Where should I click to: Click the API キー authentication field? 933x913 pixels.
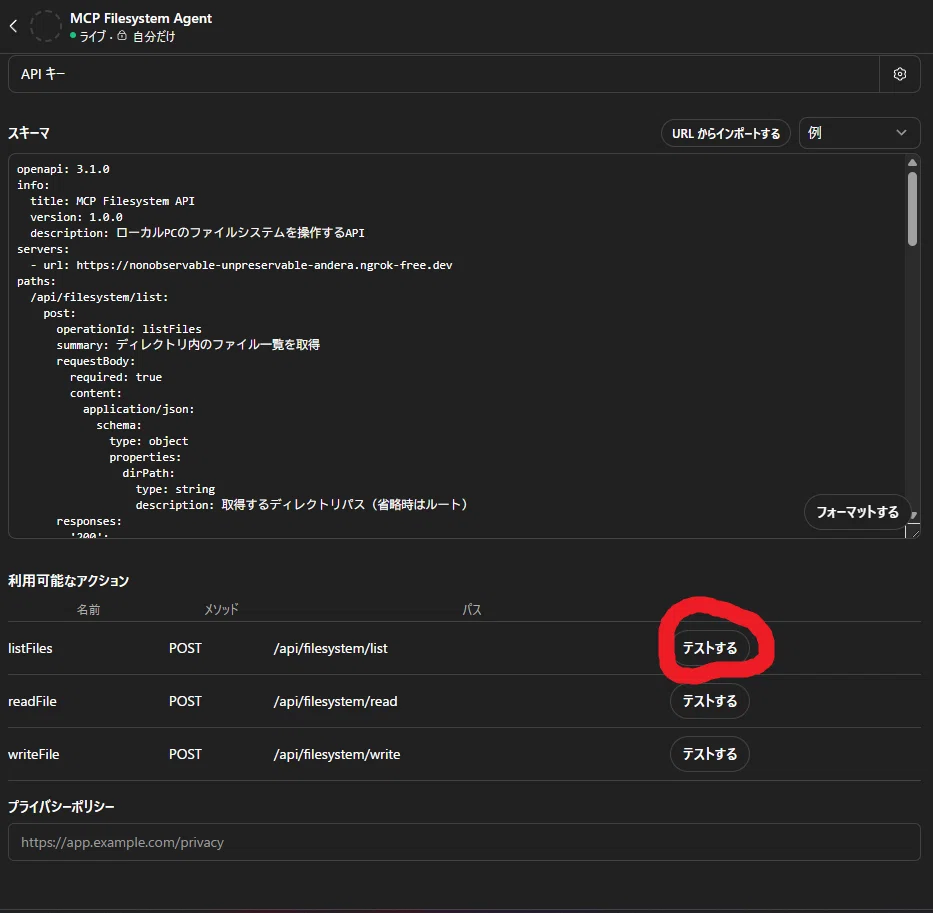tap(443, 74)
